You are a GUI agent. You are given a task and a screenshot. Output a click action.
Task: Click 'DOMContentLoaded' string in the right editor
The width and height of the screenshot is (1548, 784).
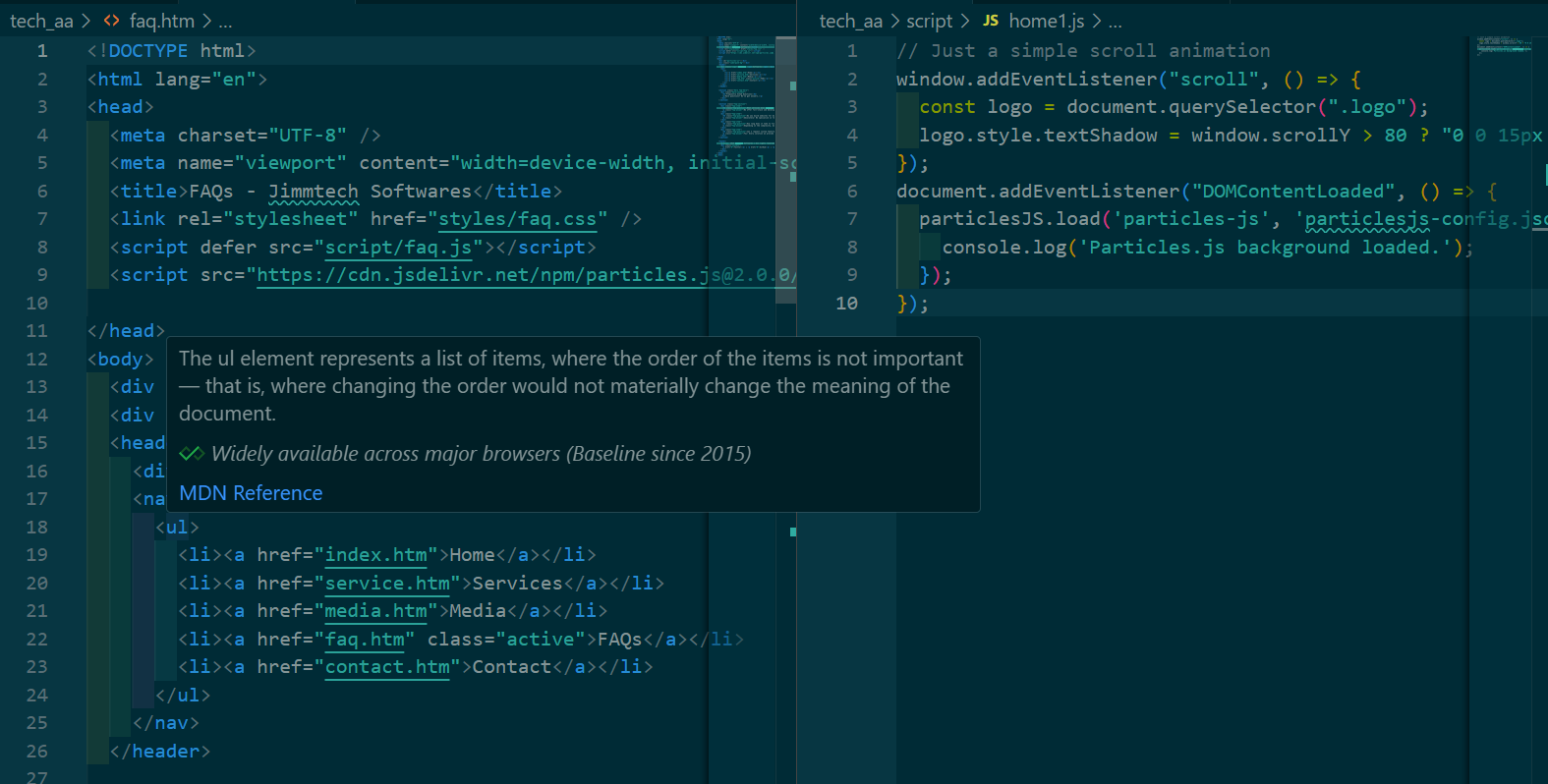1293,192
